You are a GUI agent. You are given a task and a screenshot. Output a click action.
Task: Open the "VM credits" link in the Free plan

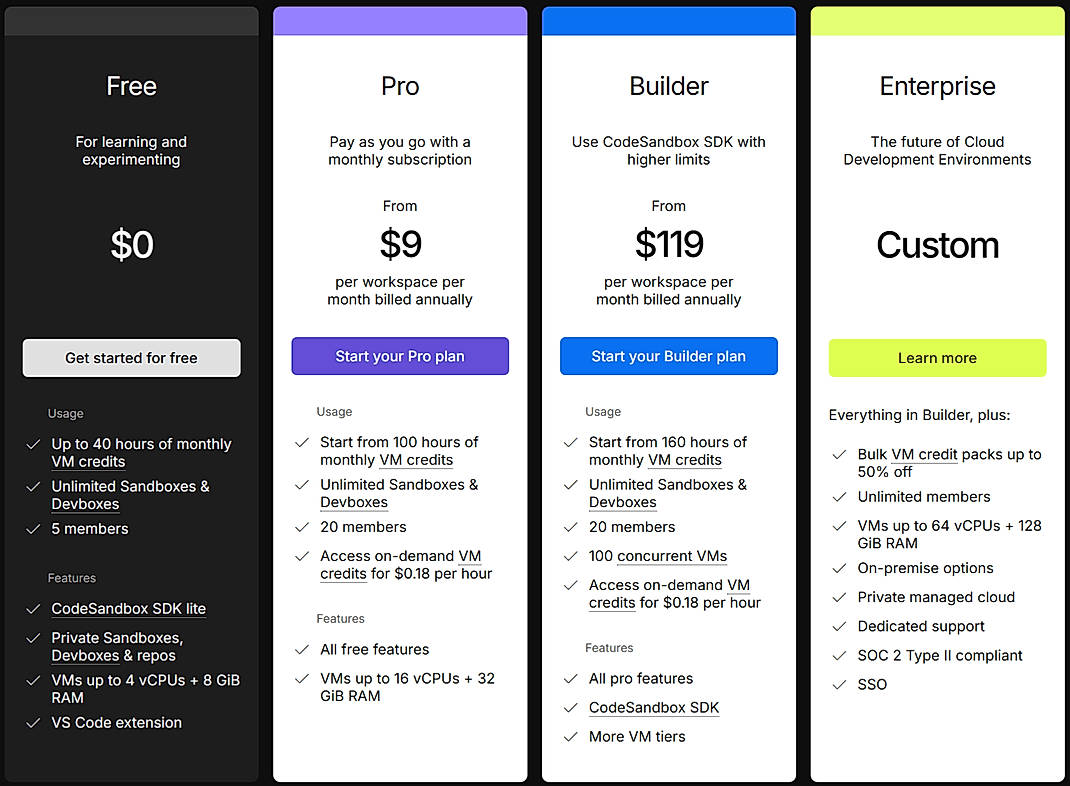tap(88, 462)
